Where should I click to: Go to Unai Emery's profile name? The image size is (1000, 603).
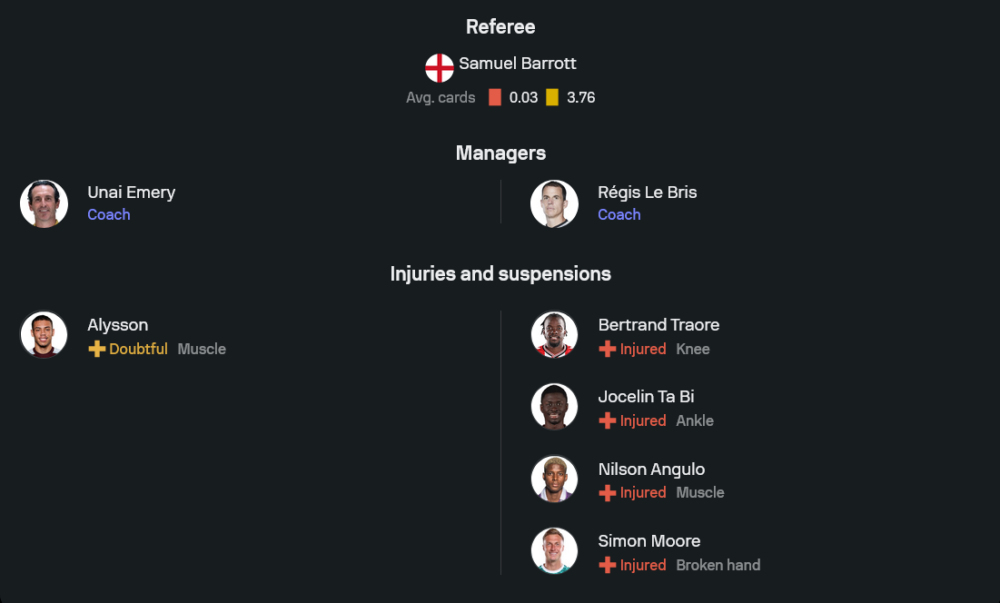coord(131,192)
